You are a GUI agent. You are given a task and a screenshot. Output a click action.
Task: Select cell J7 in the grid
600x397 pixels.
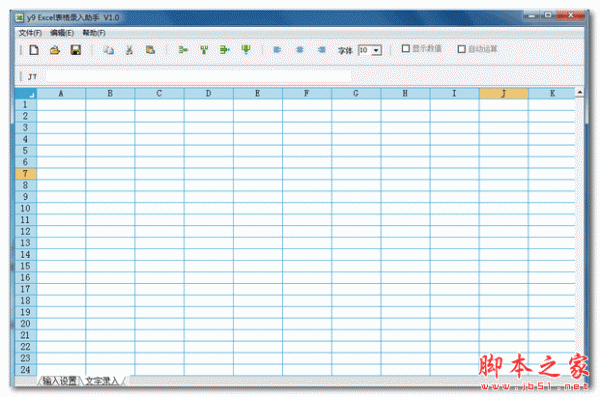[x=504, y=174]
